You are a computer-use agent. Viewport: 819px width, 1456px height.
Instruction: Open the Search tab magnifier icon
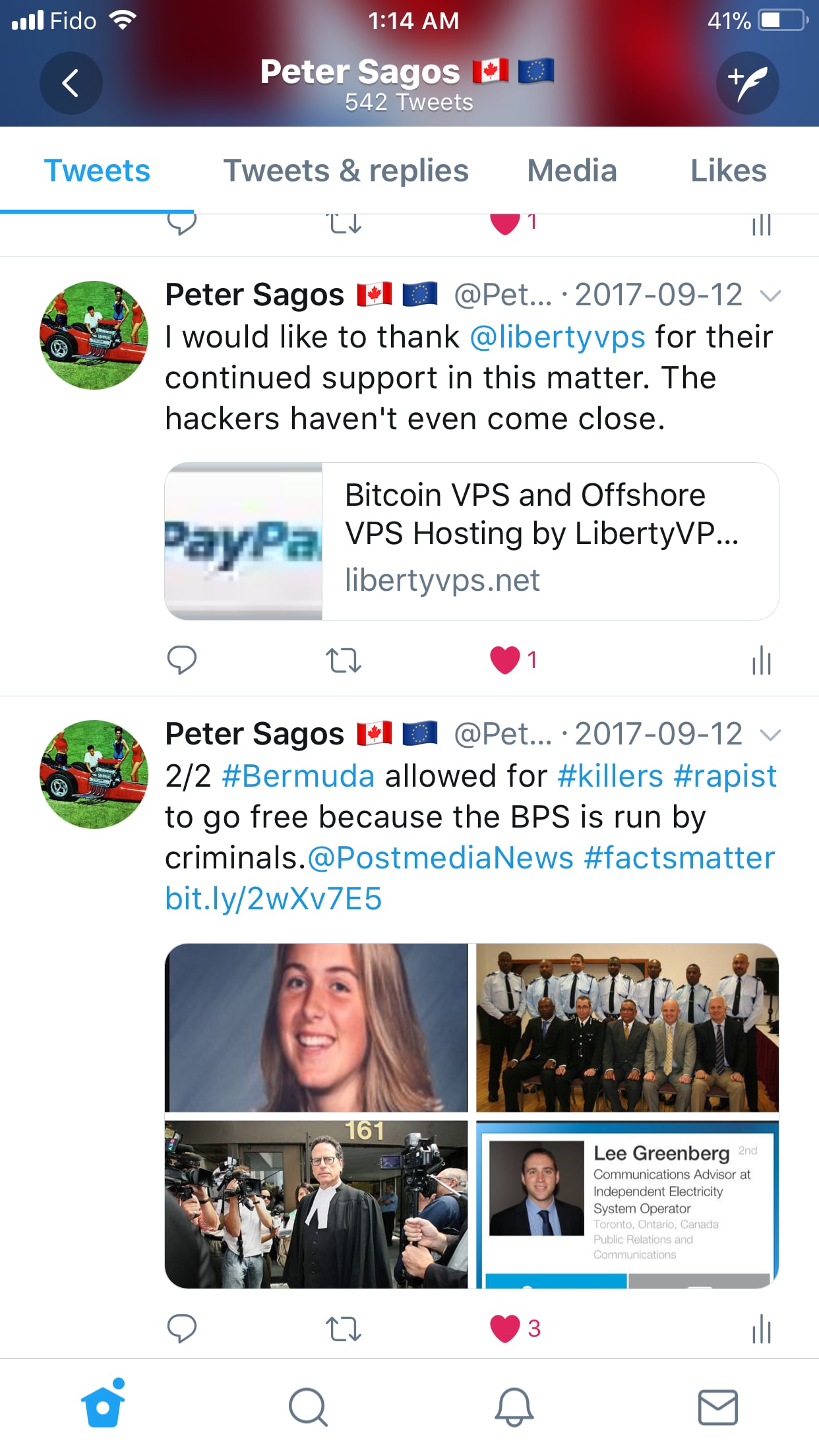[x=308, y=1407]
